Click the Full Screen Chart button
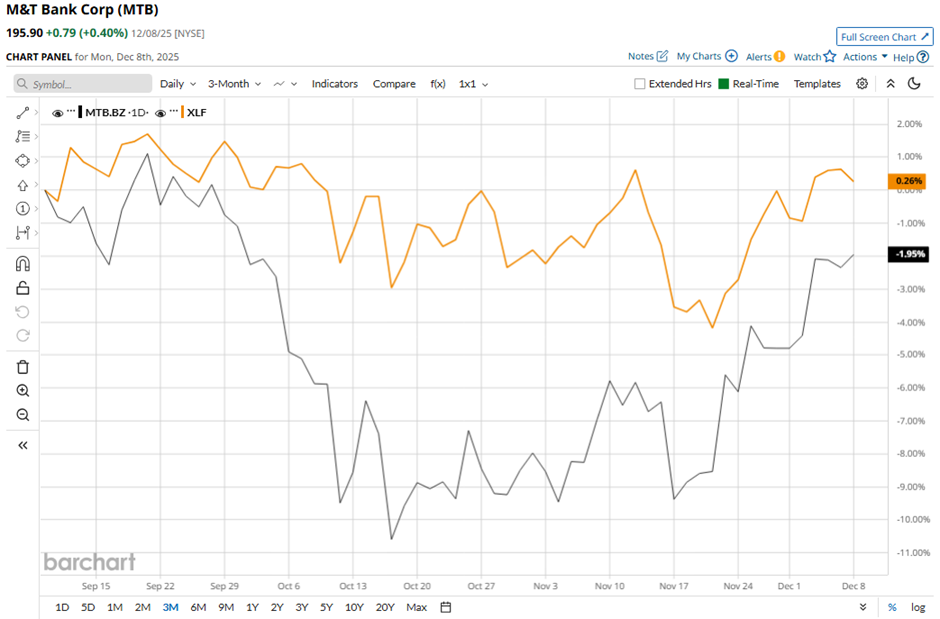Image resolution: width=940 pixels, height=619 pixels. click(x=885, y=37)
